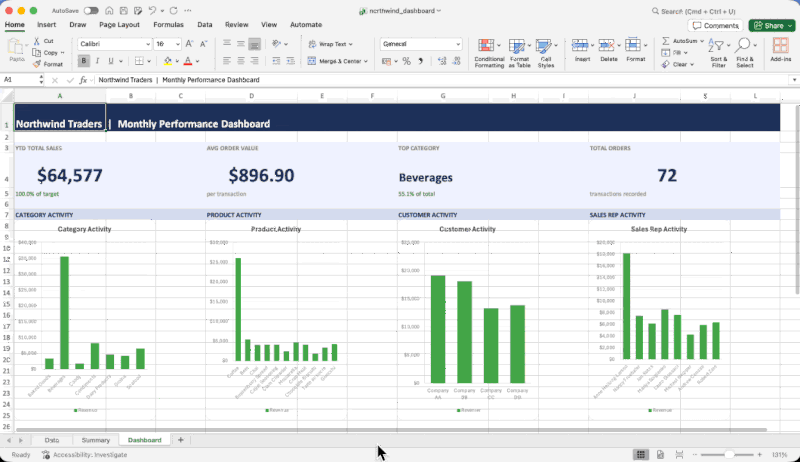Viewport: 800px width, 462px height.
Task: Open the Fill dropdown
Action: click(674, 53)
